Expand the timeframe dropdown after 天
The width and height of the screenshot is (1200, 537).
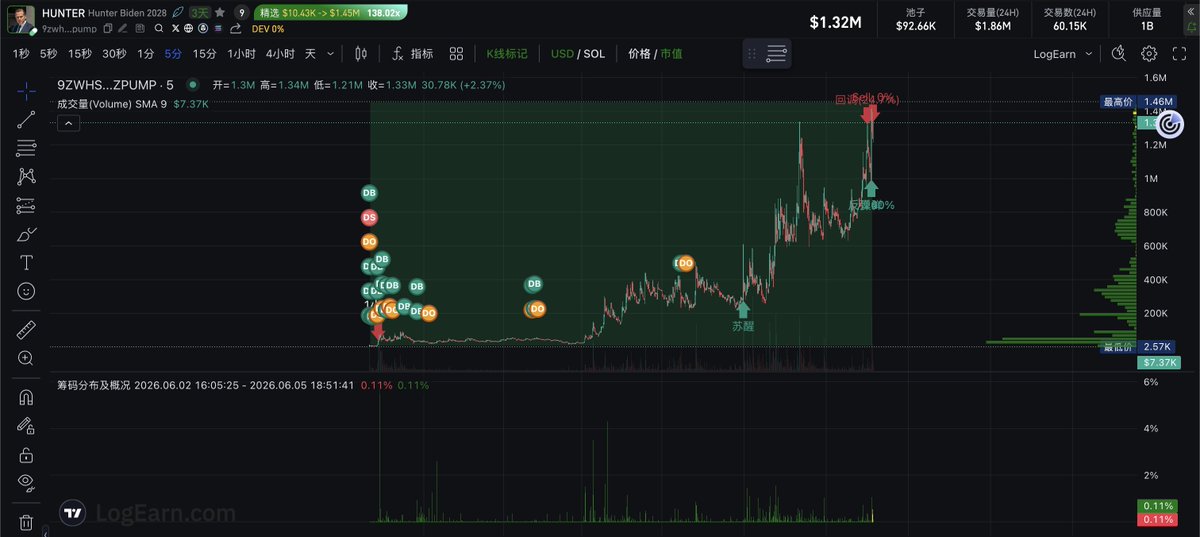pyautogui.click(x=330, y=54)
